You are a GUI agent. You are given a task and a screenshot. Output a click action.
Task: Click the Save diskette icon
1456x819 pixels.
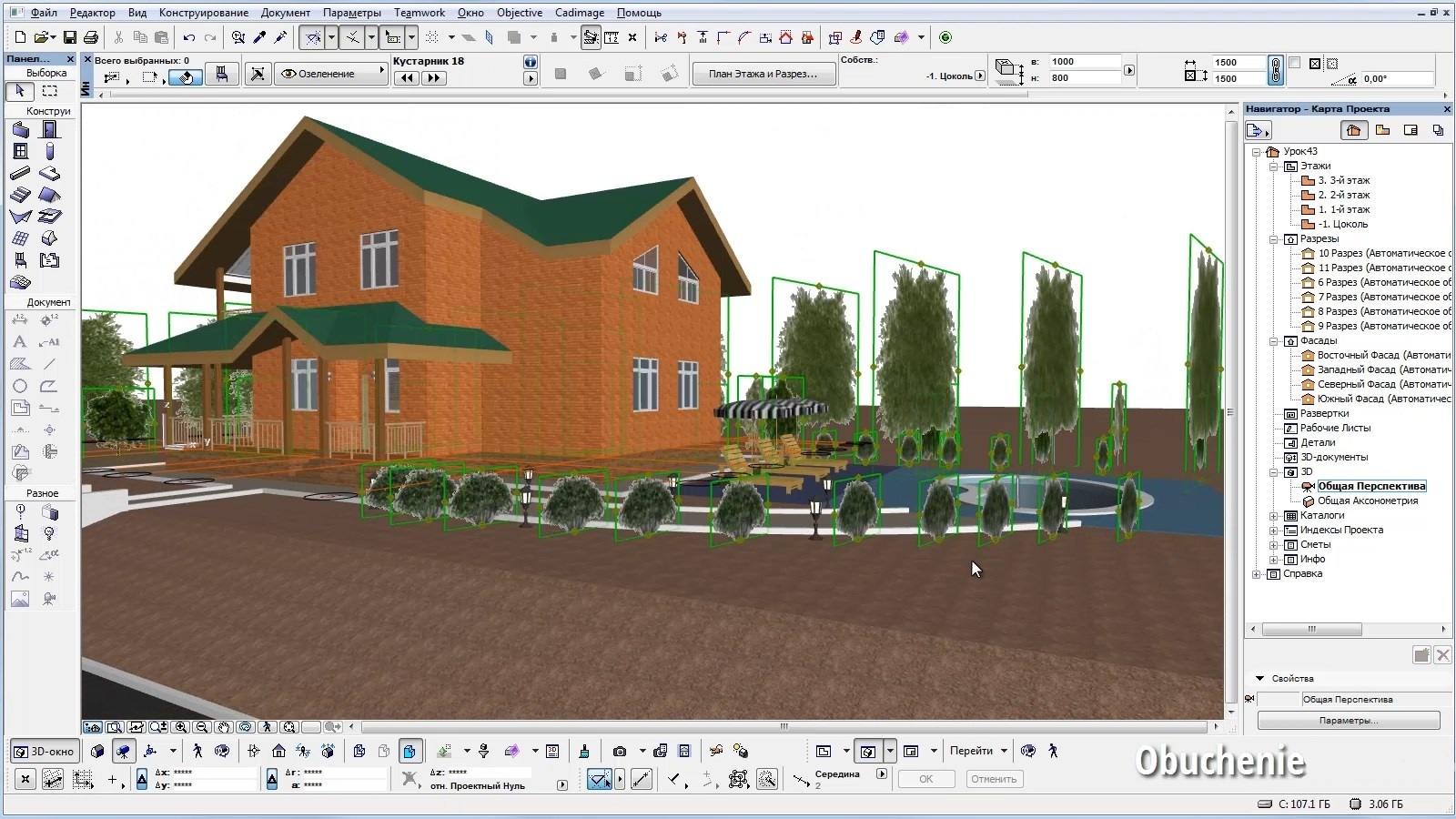(69, 37)
